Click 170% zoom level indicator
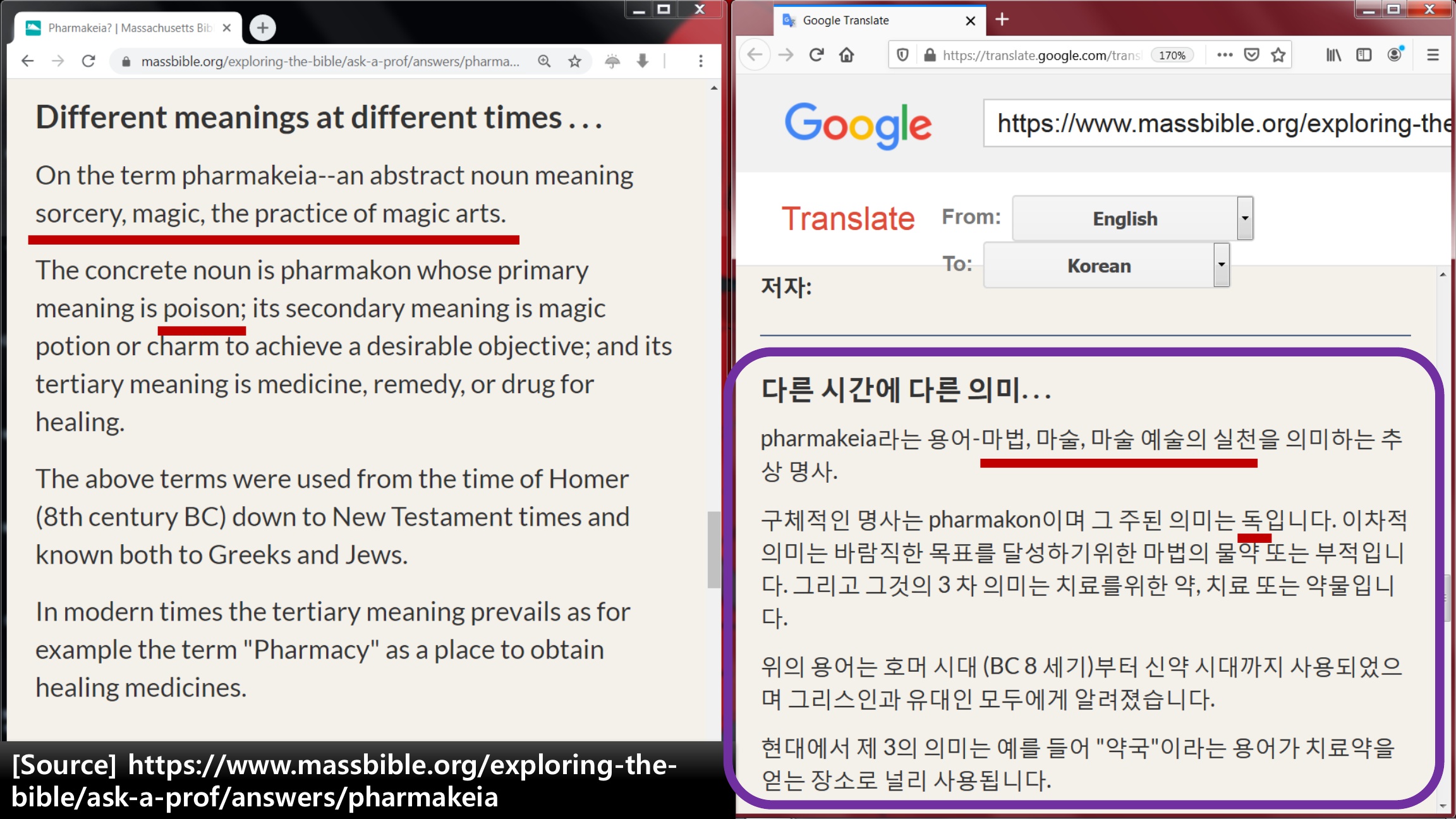Viewport: 1456px width, 819px height. tap(1172, 55)
